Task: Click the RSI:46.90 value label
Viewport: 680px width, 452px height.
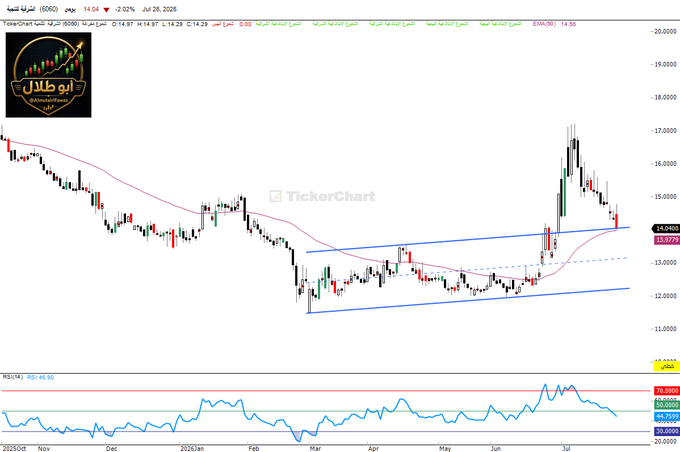Action: pos(40,377)
